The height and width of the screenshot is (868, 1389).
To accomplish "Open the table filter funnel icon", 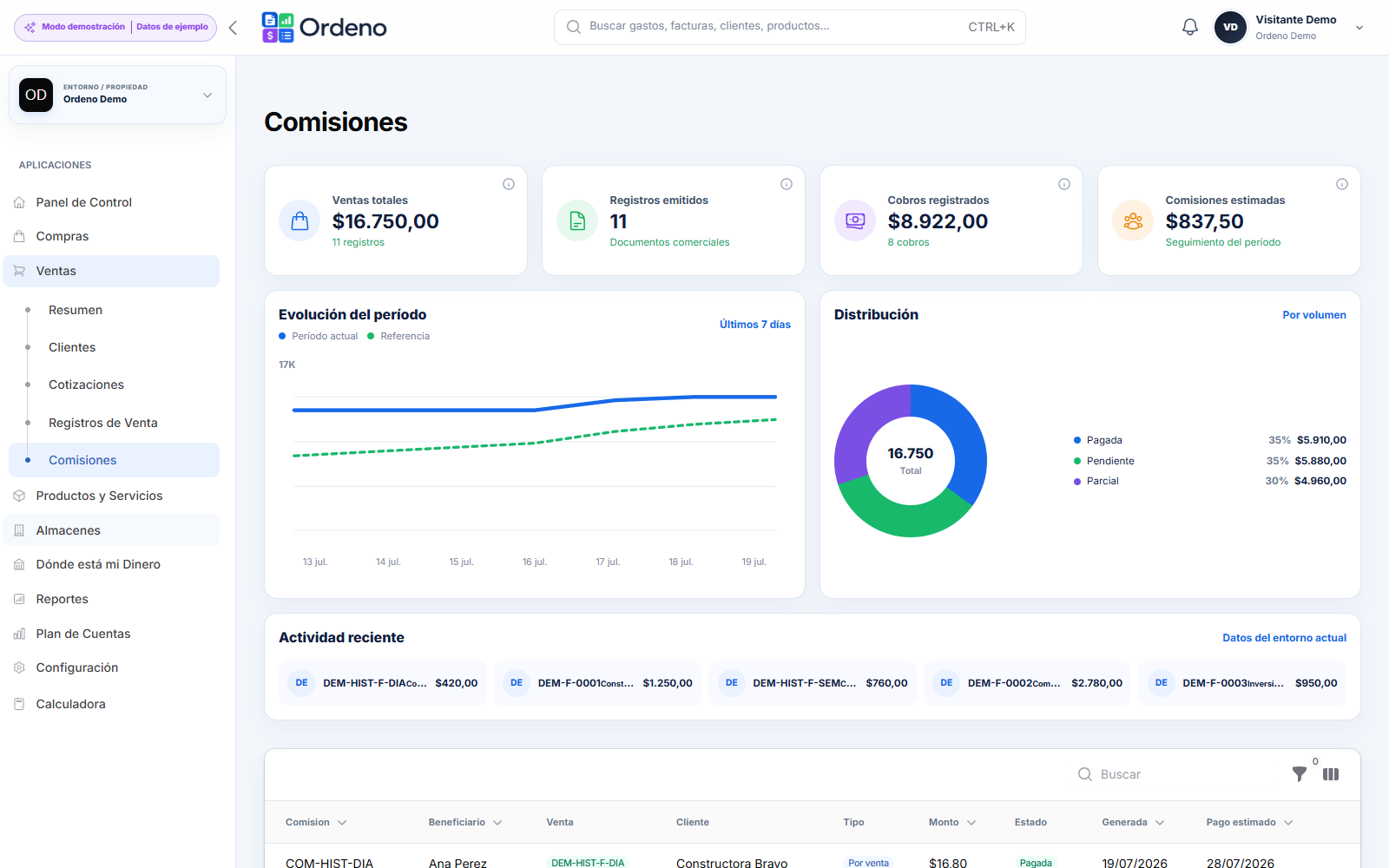I will 1299,774.
